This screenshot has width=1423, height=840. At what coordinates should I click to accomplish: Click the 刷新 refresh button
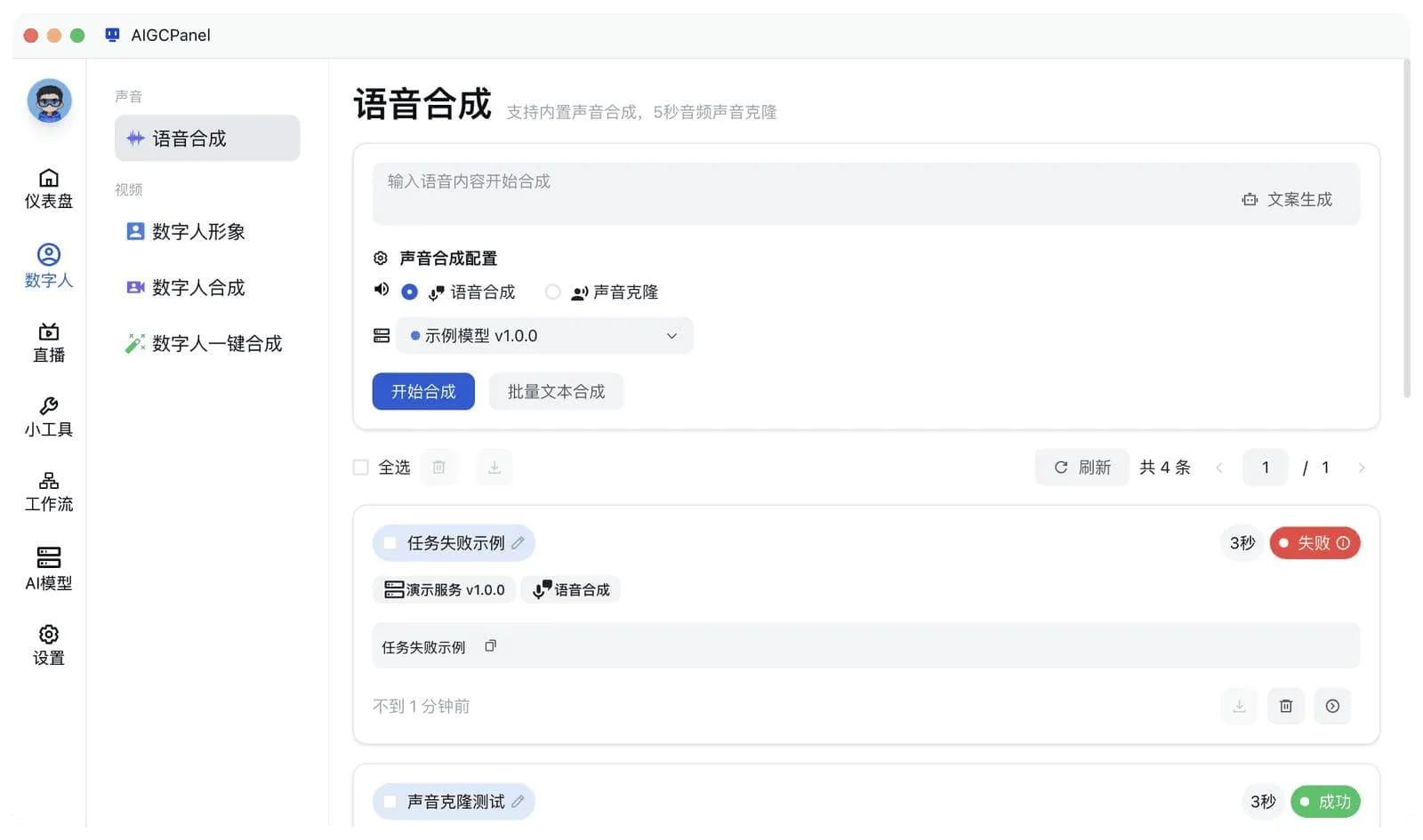click(x=1082, y=468)
